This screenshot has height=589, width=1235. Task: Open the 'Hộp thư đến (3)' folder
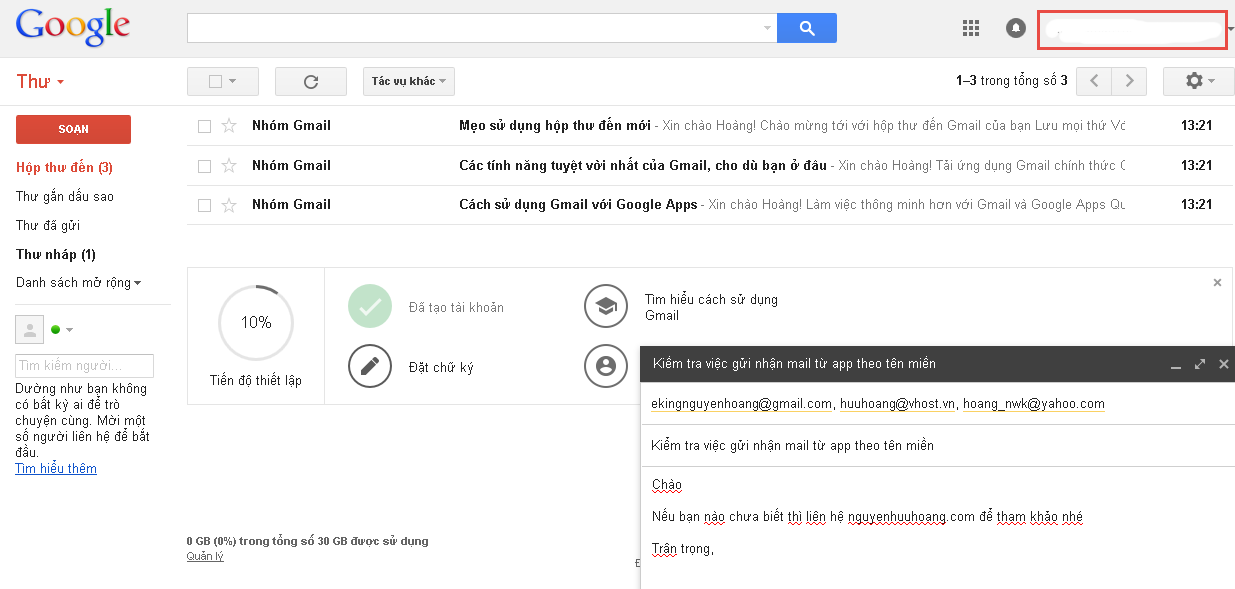[x=64, y=167]
